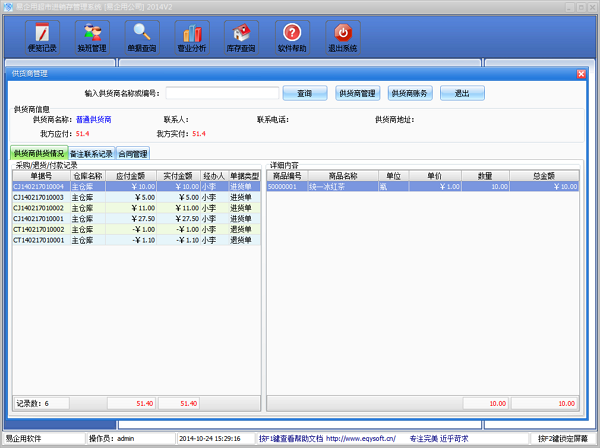This screenshot has width=600, height=448.
Task: Sort by 应付金额 column header
Action: pos(131,176)
